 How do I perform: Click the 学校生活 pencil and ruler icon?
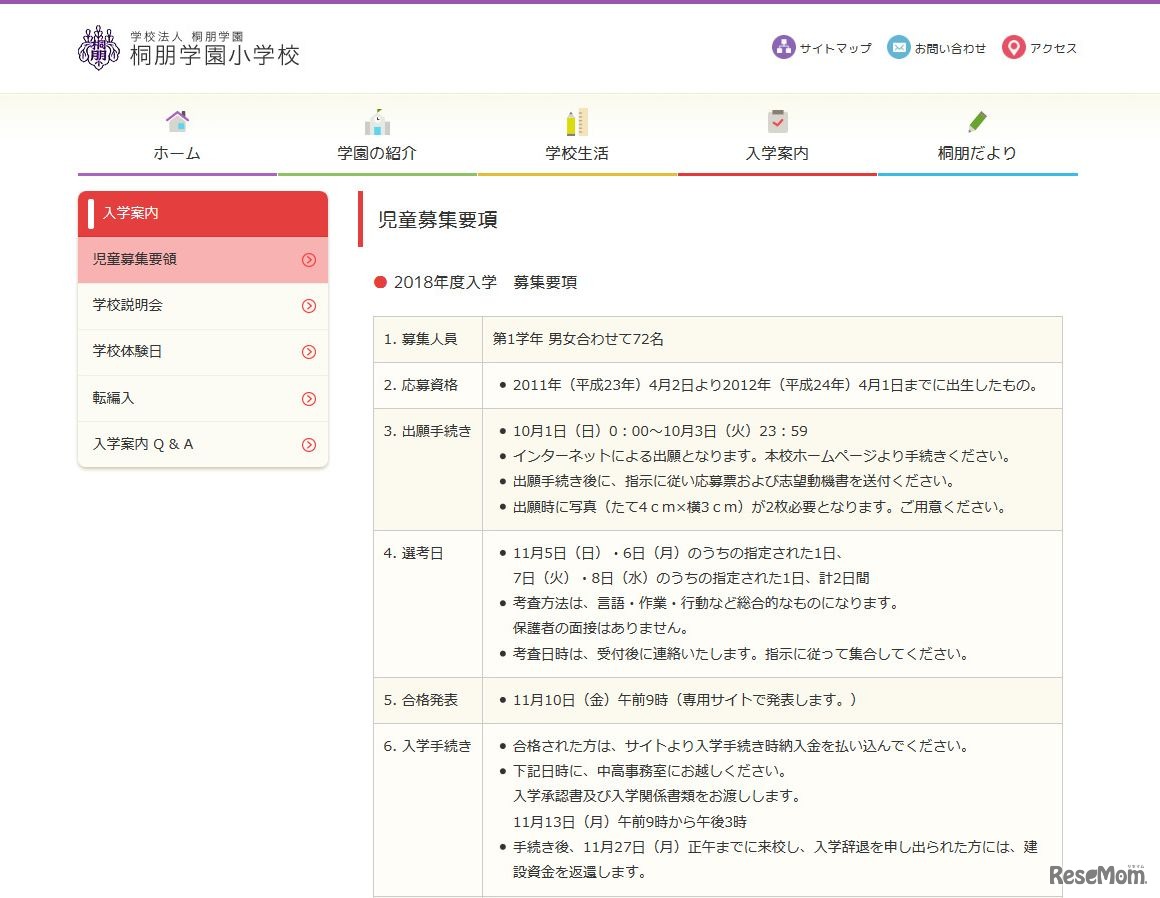coord(577,121)
